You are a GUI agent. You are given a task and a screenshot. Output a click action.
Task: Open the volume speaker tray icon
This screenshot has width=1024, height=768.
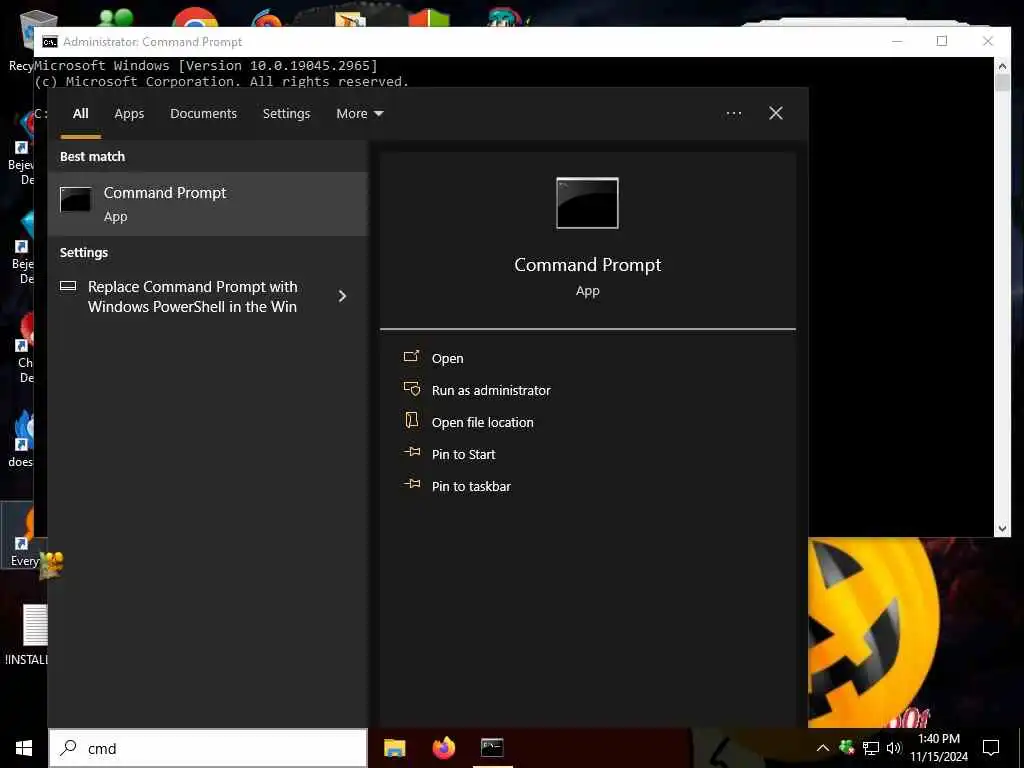[894, 748]
